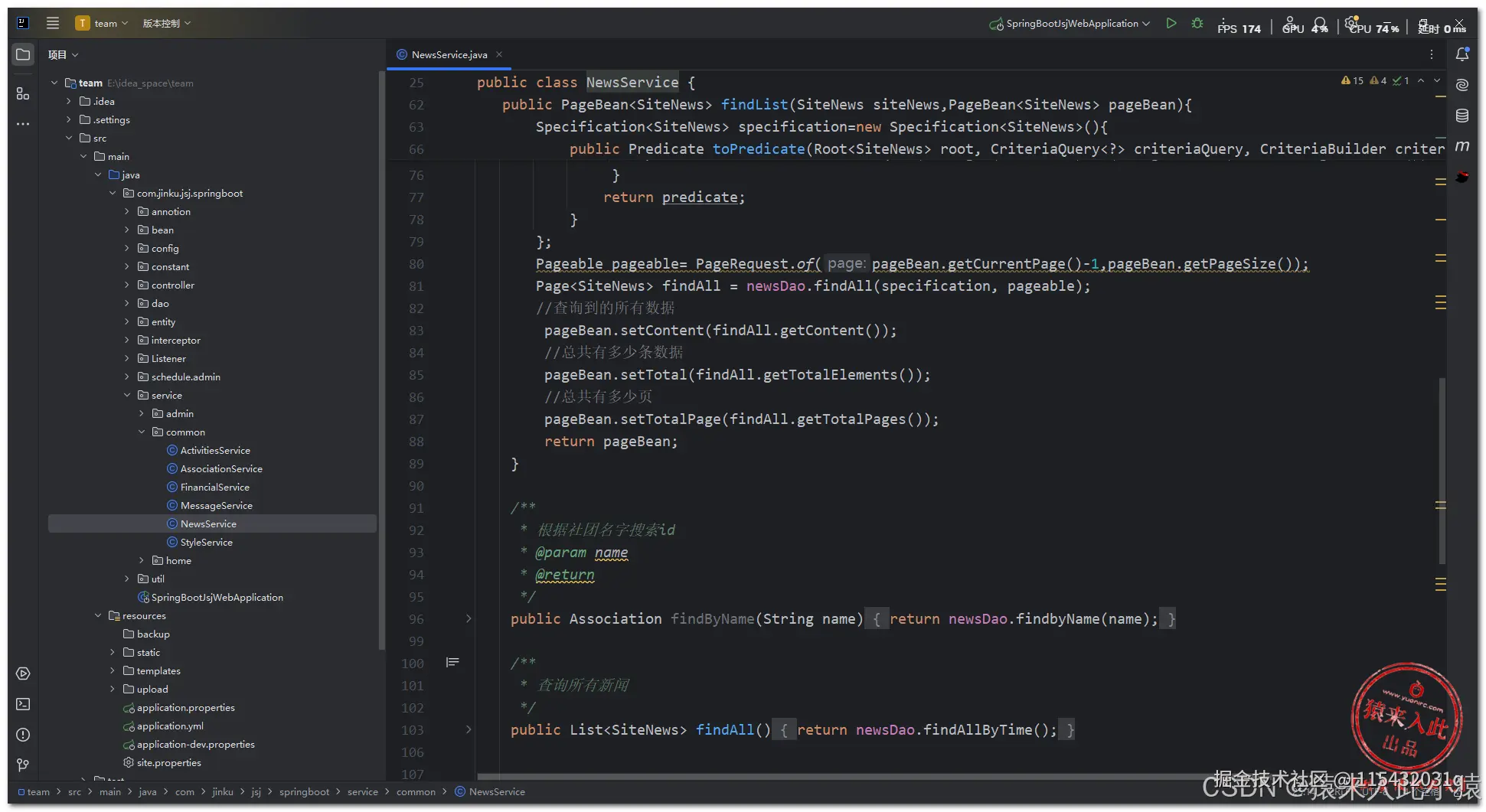The image size is (1486, 812).
Task: Close the NewsService.java editor tab
Action: (x=499, y=54)
